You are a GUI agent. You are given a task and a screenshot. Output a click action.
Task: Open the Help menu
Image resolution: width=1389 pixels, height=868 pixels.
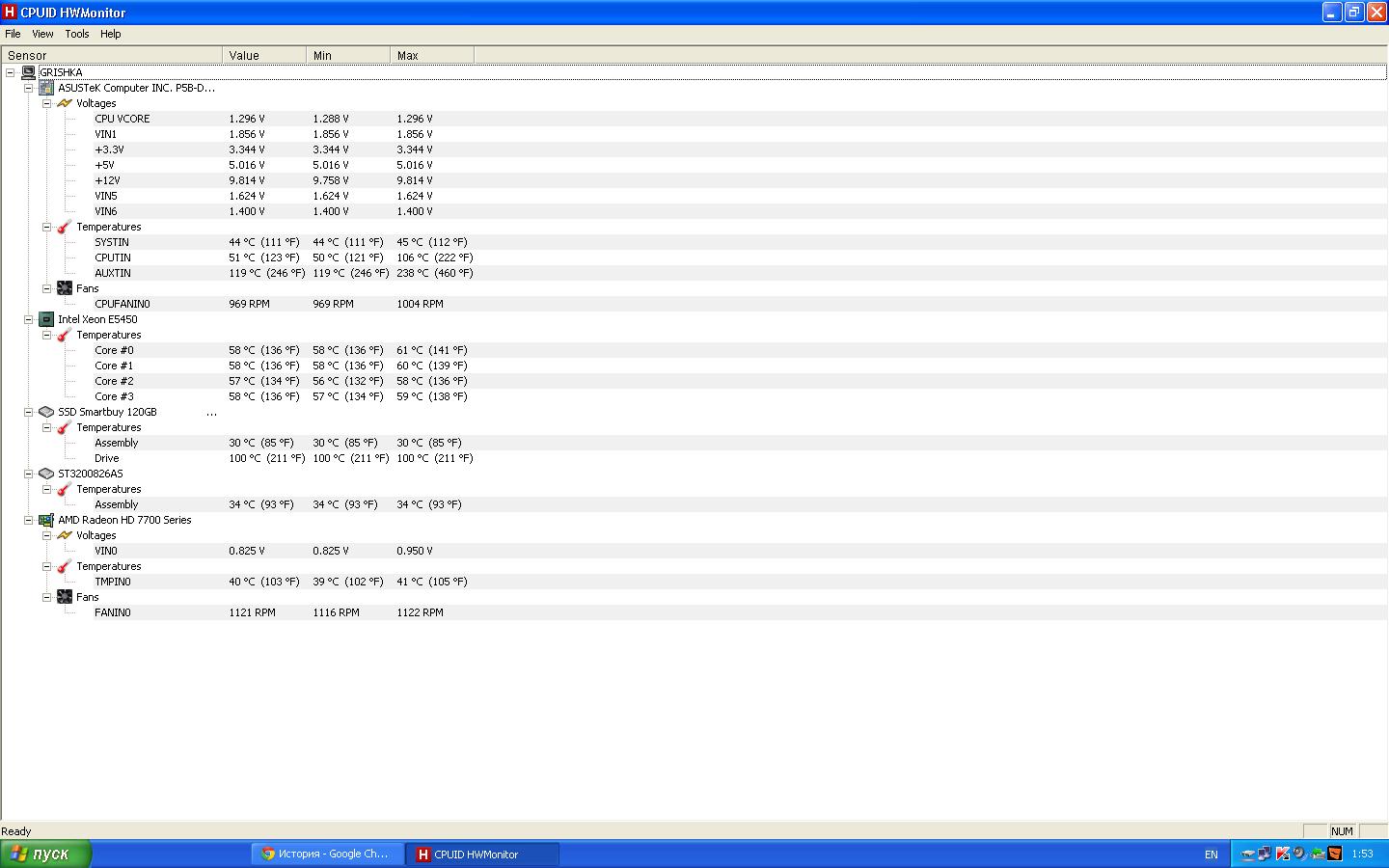pos(111,34)
